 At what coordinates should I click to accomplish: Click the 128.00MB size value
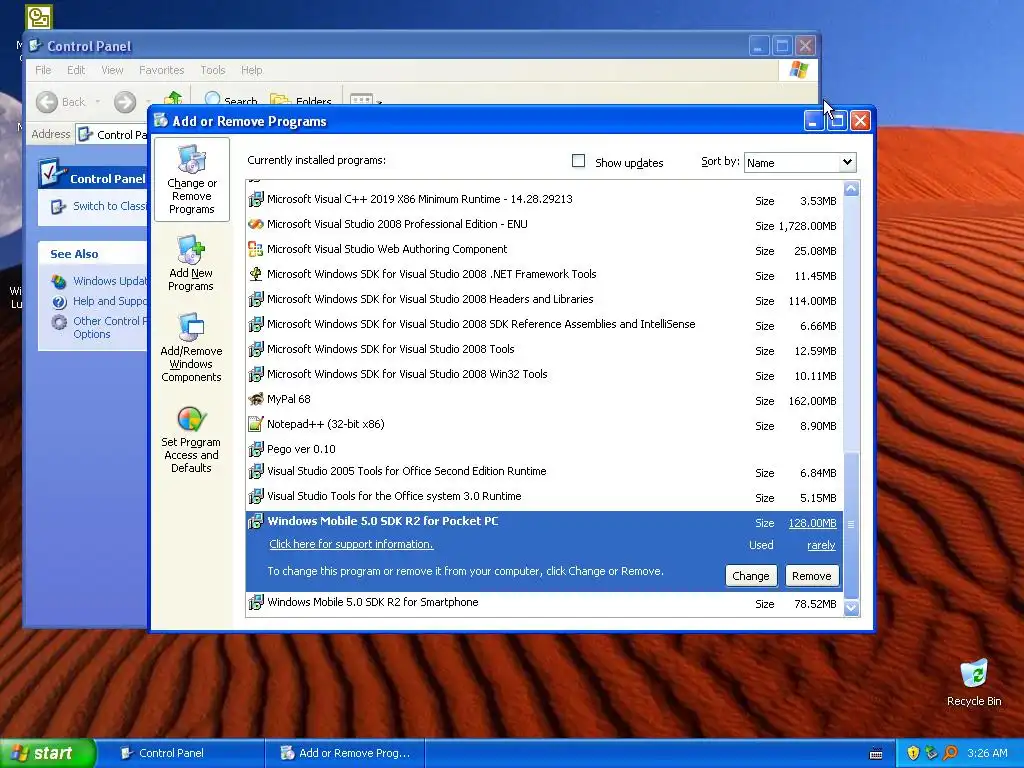[x=812, y=523]
